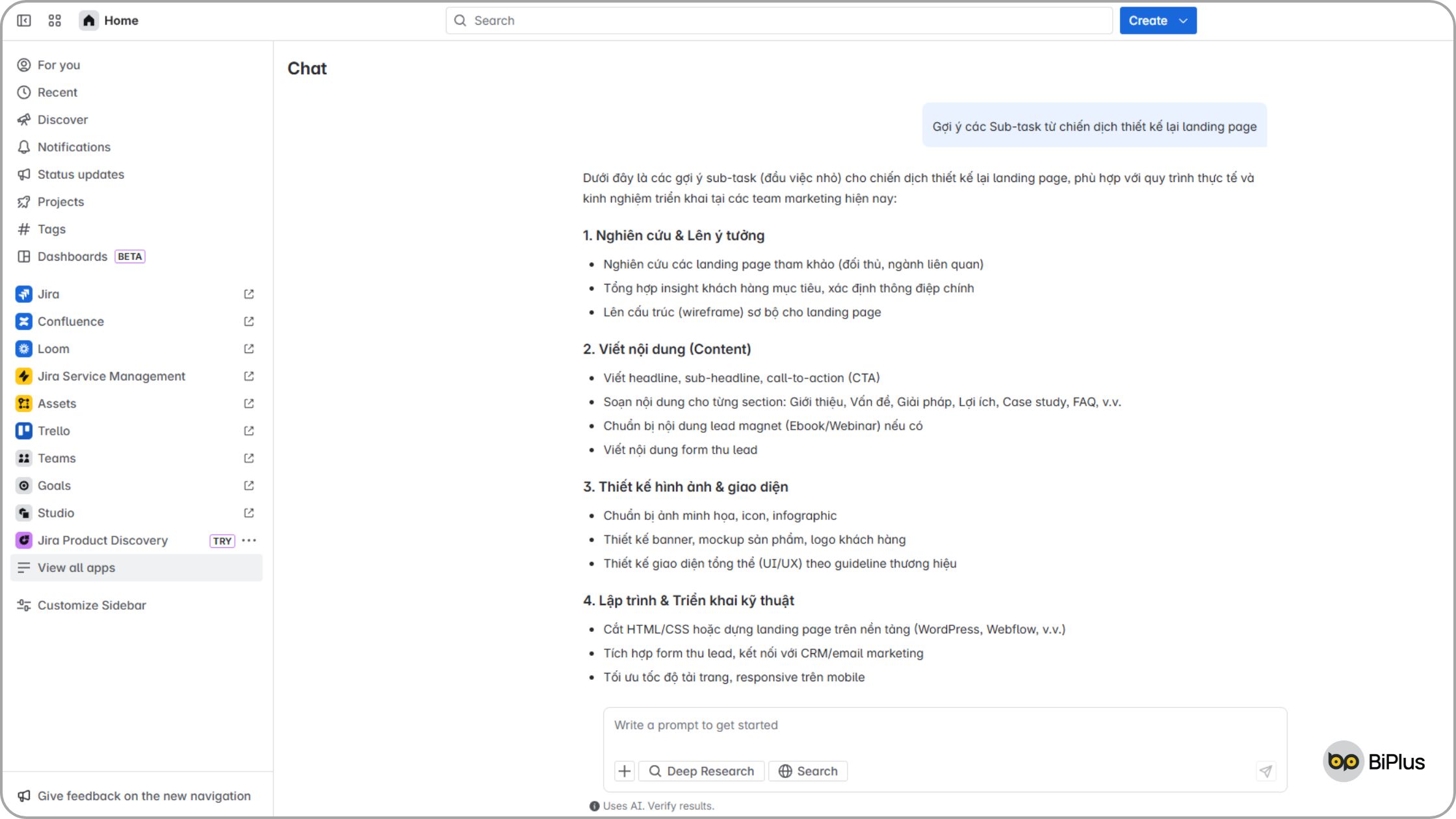
Task: Click the 'Uses AI. Verify results.' notice
Action: [652, 806]
